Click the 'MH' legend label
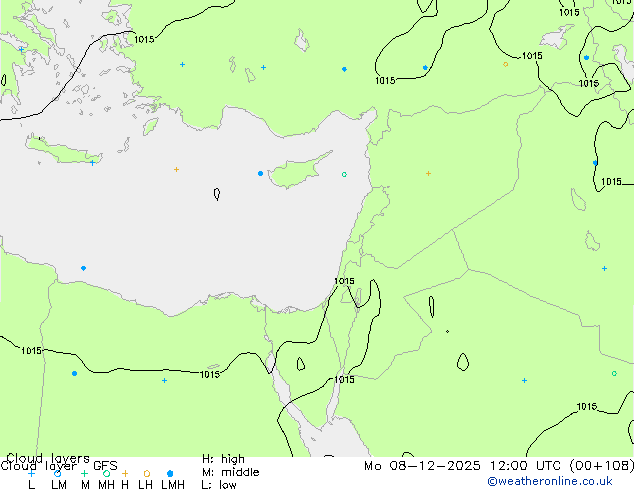Viewport: 634px width, 490px height. click(106, 484)
